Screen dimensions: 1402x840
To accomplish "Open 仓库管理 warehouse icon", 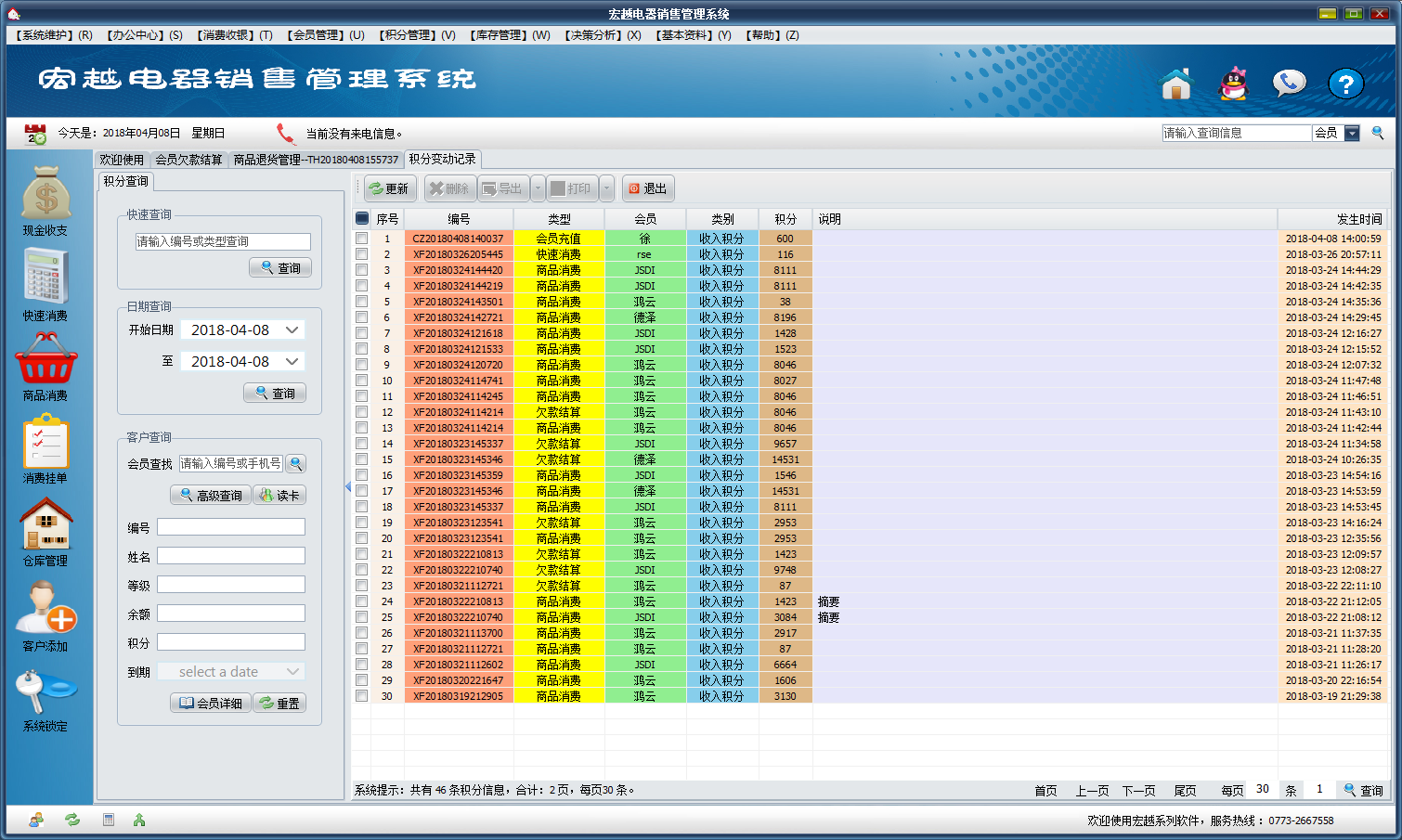I will [45, 524].
